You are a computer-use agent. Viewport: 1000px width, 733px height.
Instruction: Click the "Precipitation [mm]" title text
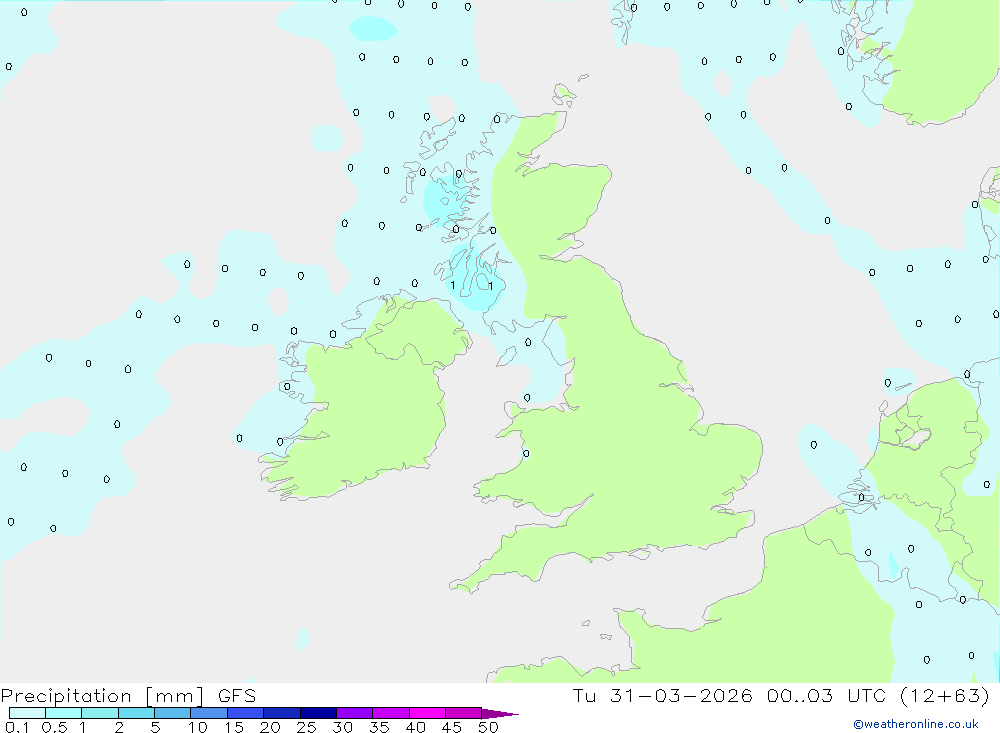point(102,696)
